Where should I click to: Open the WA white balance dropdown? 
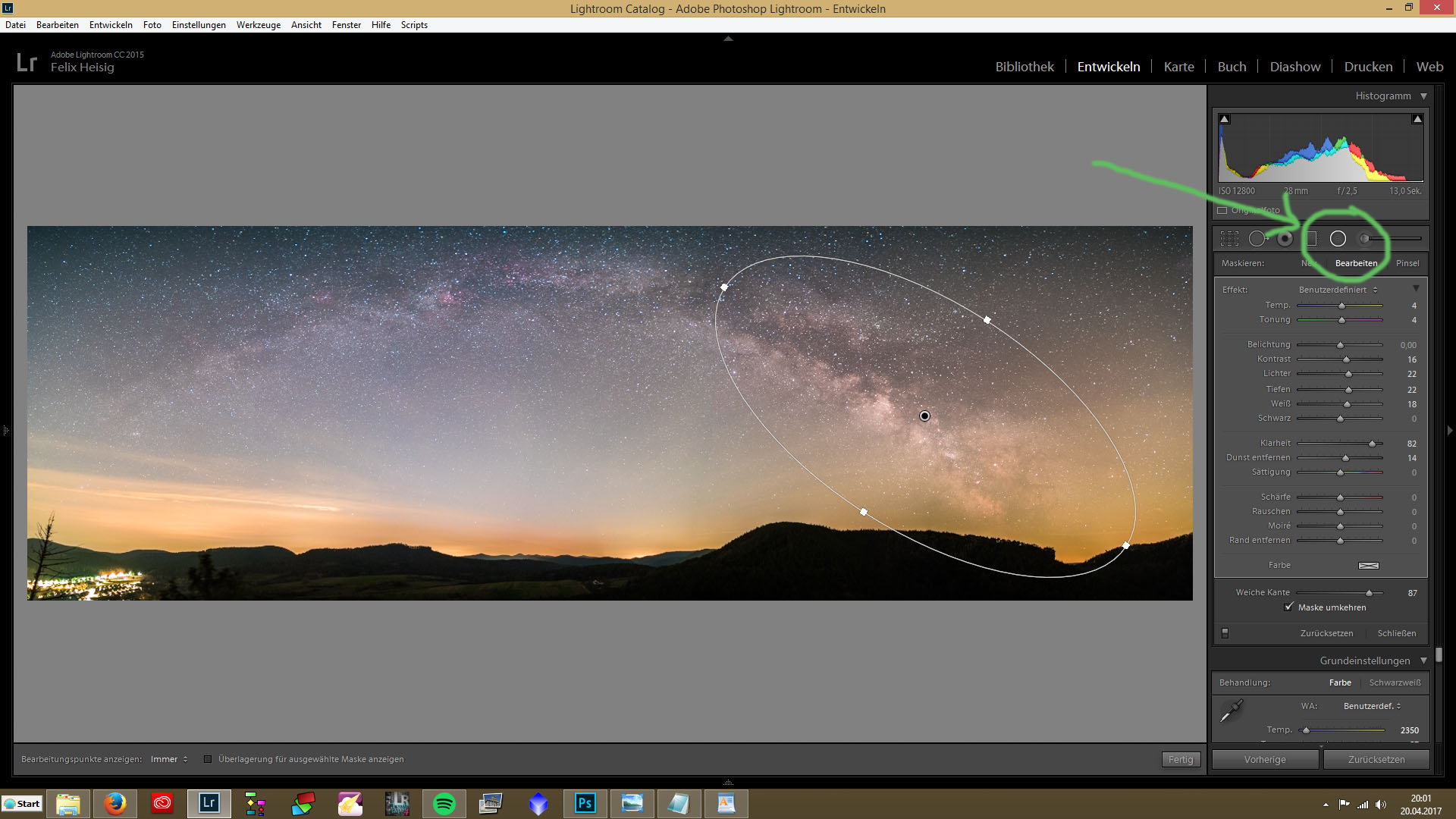1372,706
